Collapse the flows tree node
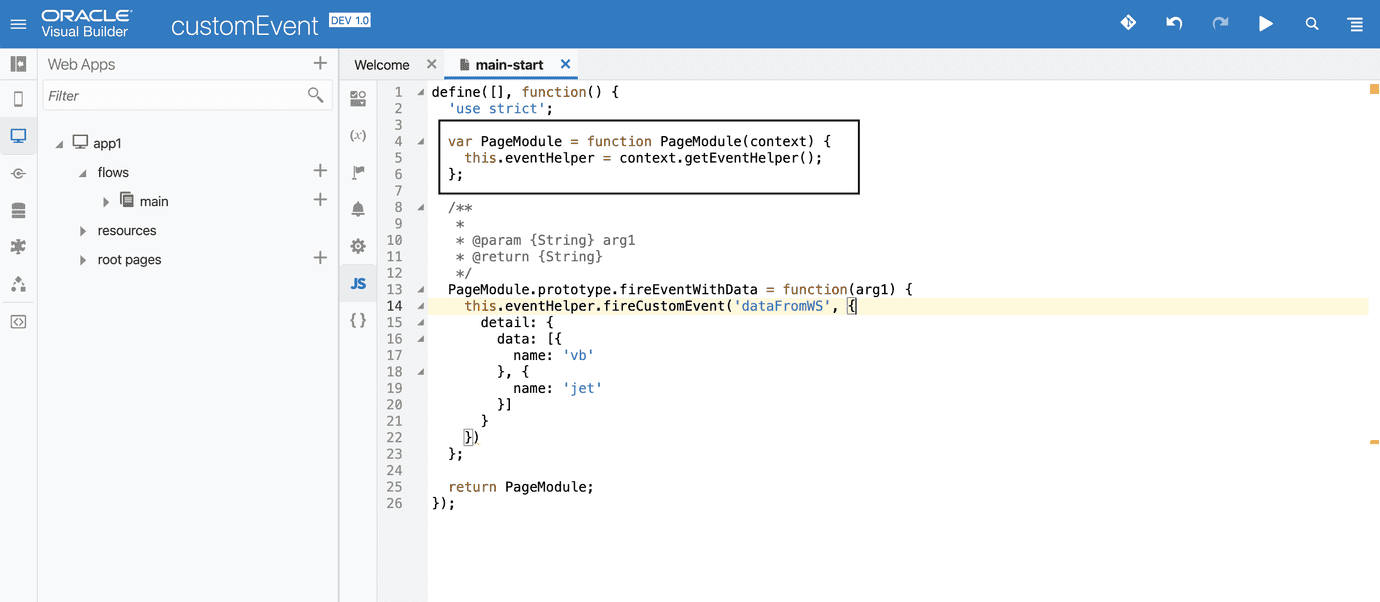This screenshot has height=602, width=1380. (x=83, y=173)
